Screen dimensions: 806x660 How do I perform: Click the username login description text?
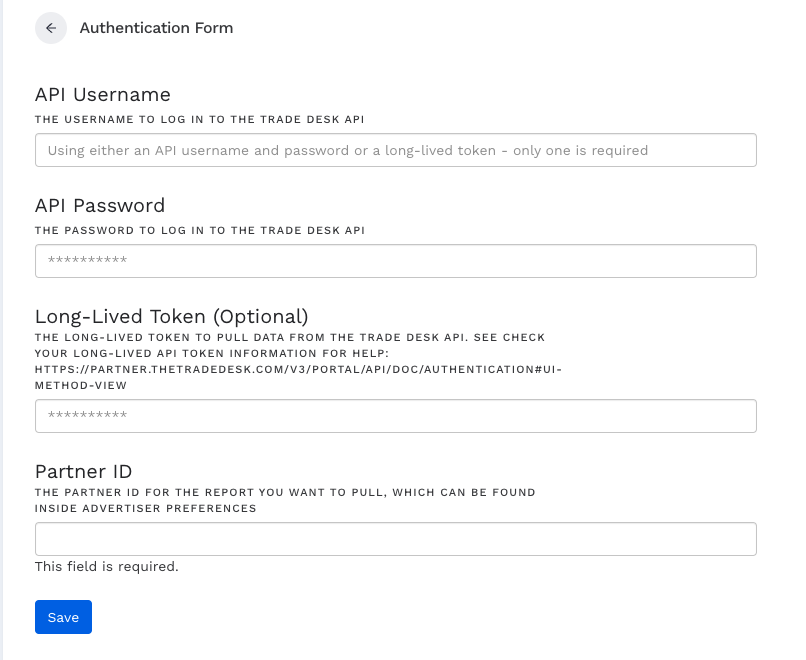click(200, 120)
